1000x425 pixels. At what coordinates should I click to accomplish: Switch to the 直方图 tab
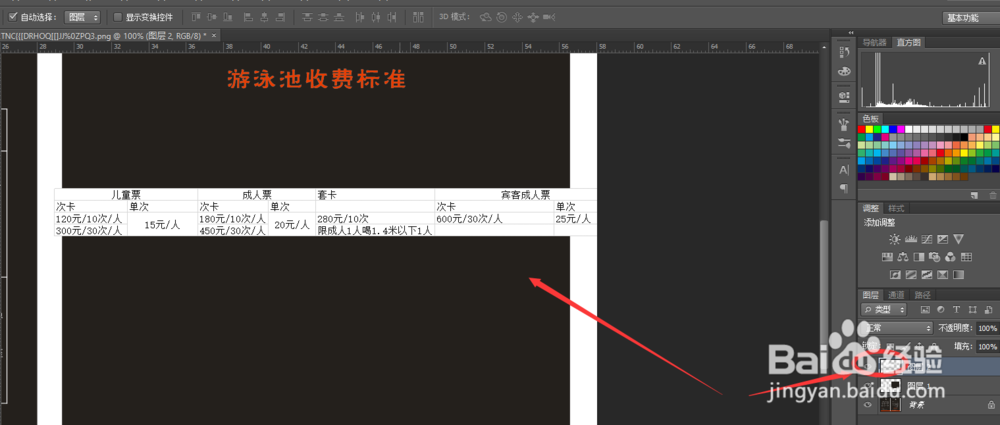908,43
